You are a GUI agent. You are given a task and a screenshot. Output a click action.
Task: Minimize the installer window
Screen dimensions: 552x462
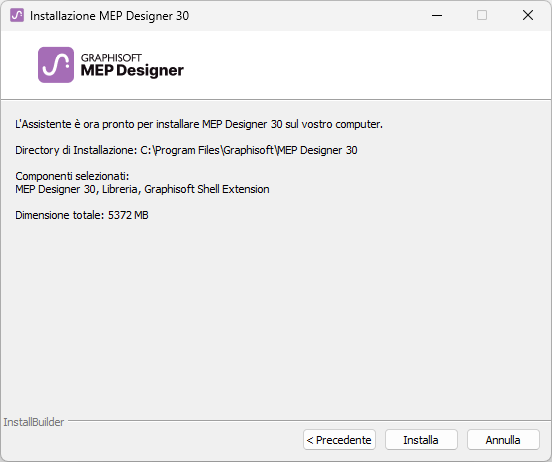(437, 15)
